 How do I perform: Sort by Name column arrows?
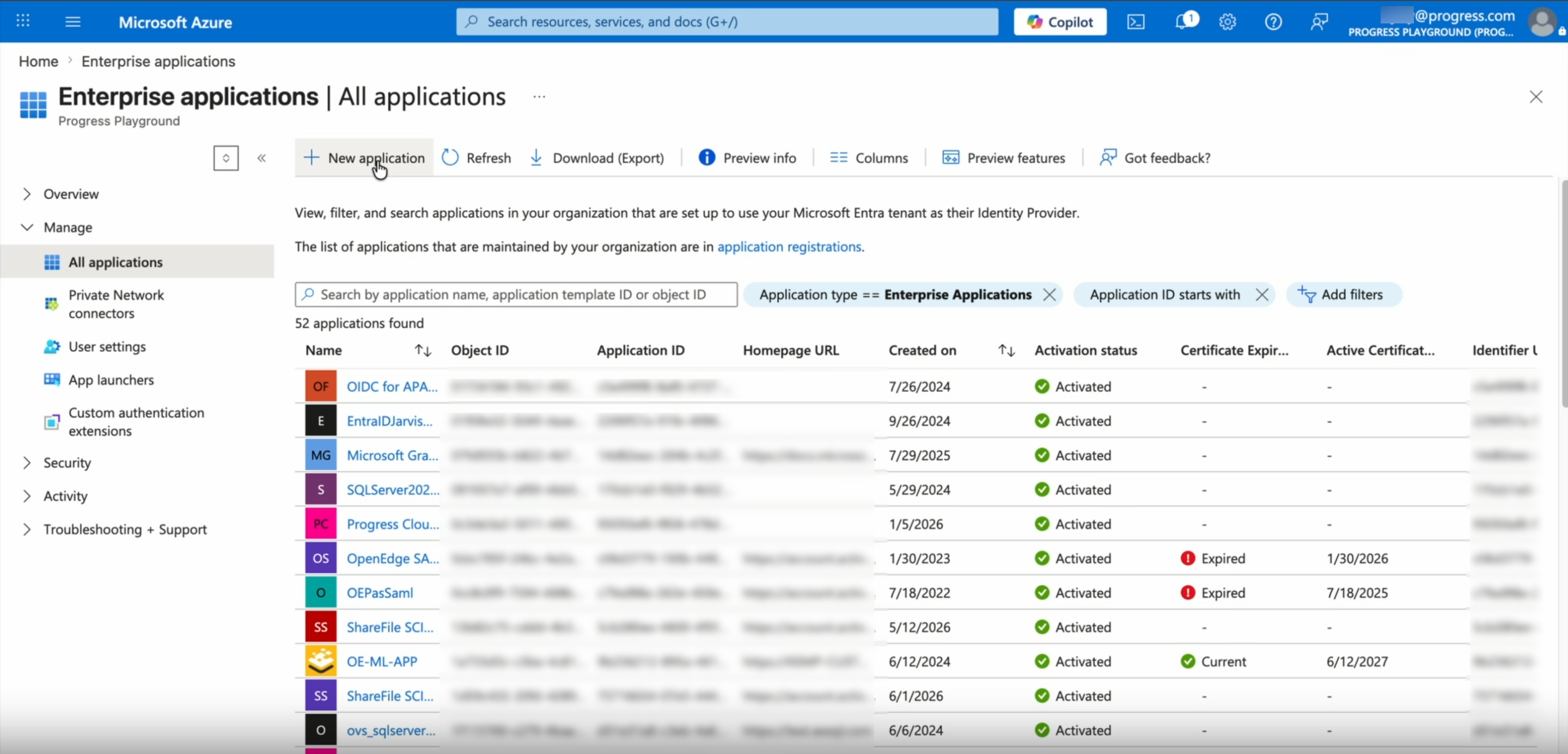[x=423, y=351]
